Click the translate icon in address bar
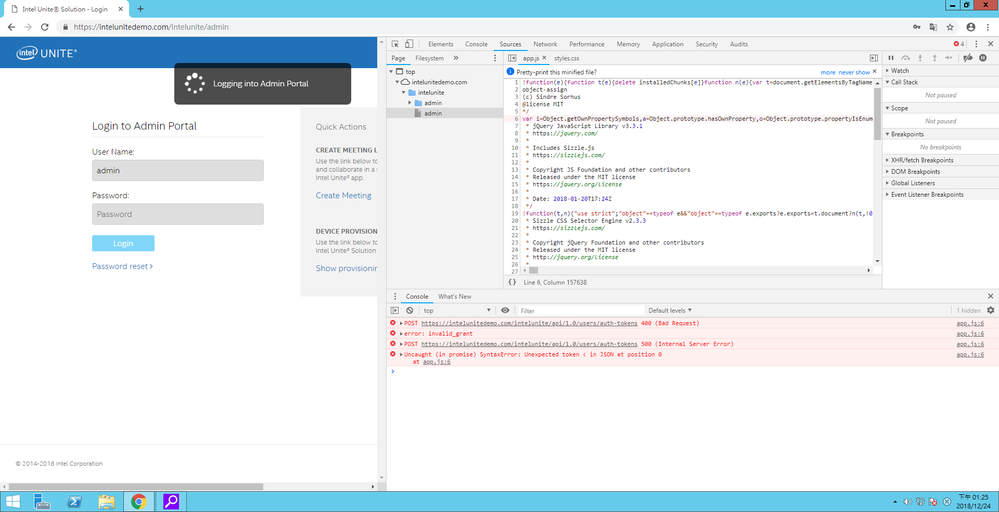The height and width of the screenshot is (512, 999). (933, 27)
